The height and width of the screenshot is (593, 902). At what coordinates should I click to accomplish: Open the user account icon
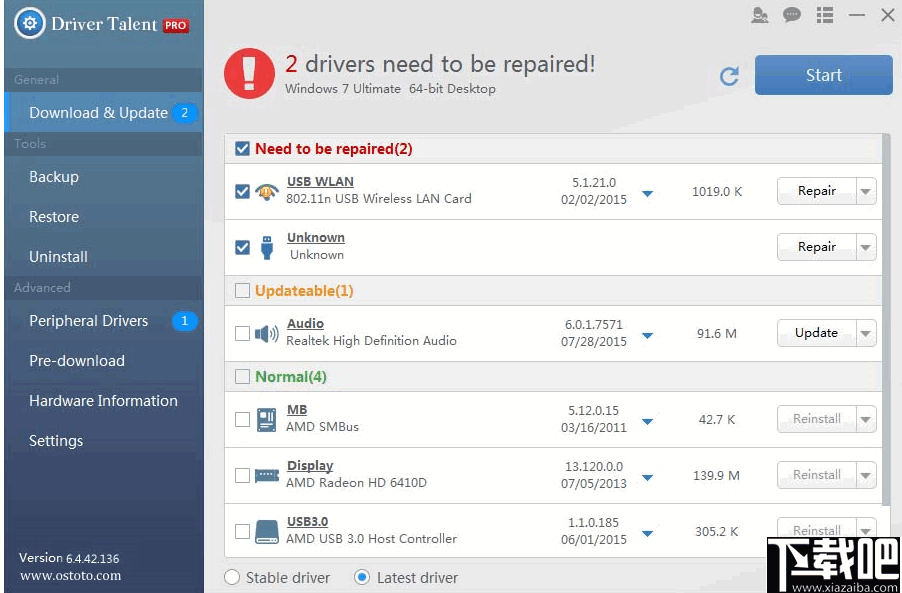tap(761, 15)
